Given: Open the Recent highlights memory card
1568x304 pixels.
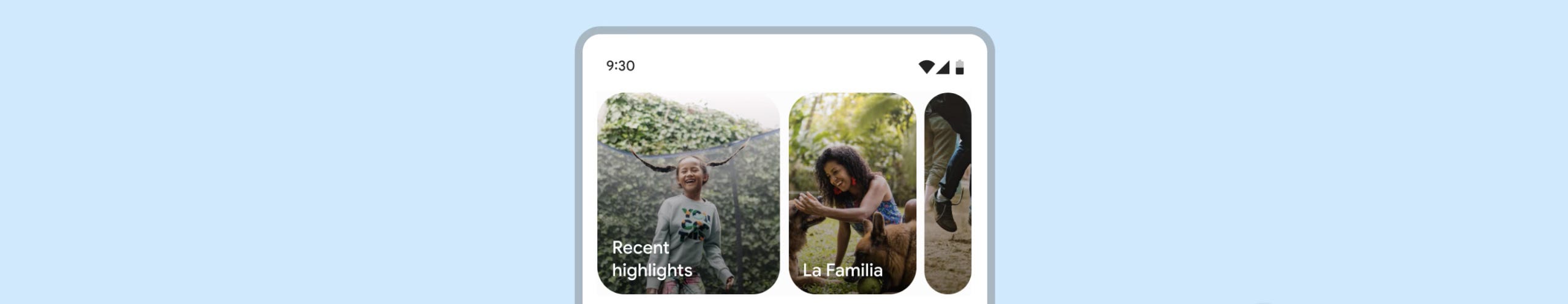Looking at the screenshot, I should click(688, 193).
